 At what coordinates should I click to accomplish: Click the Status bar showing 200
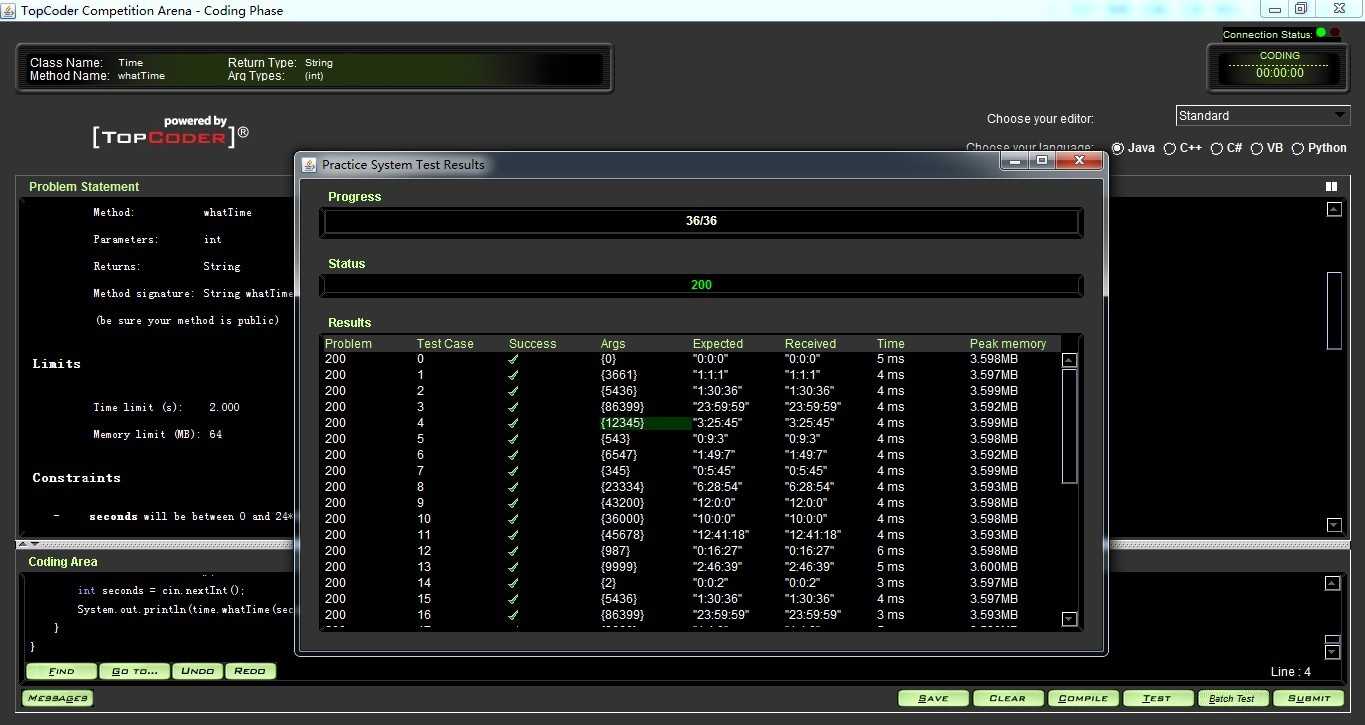[701, 285]
